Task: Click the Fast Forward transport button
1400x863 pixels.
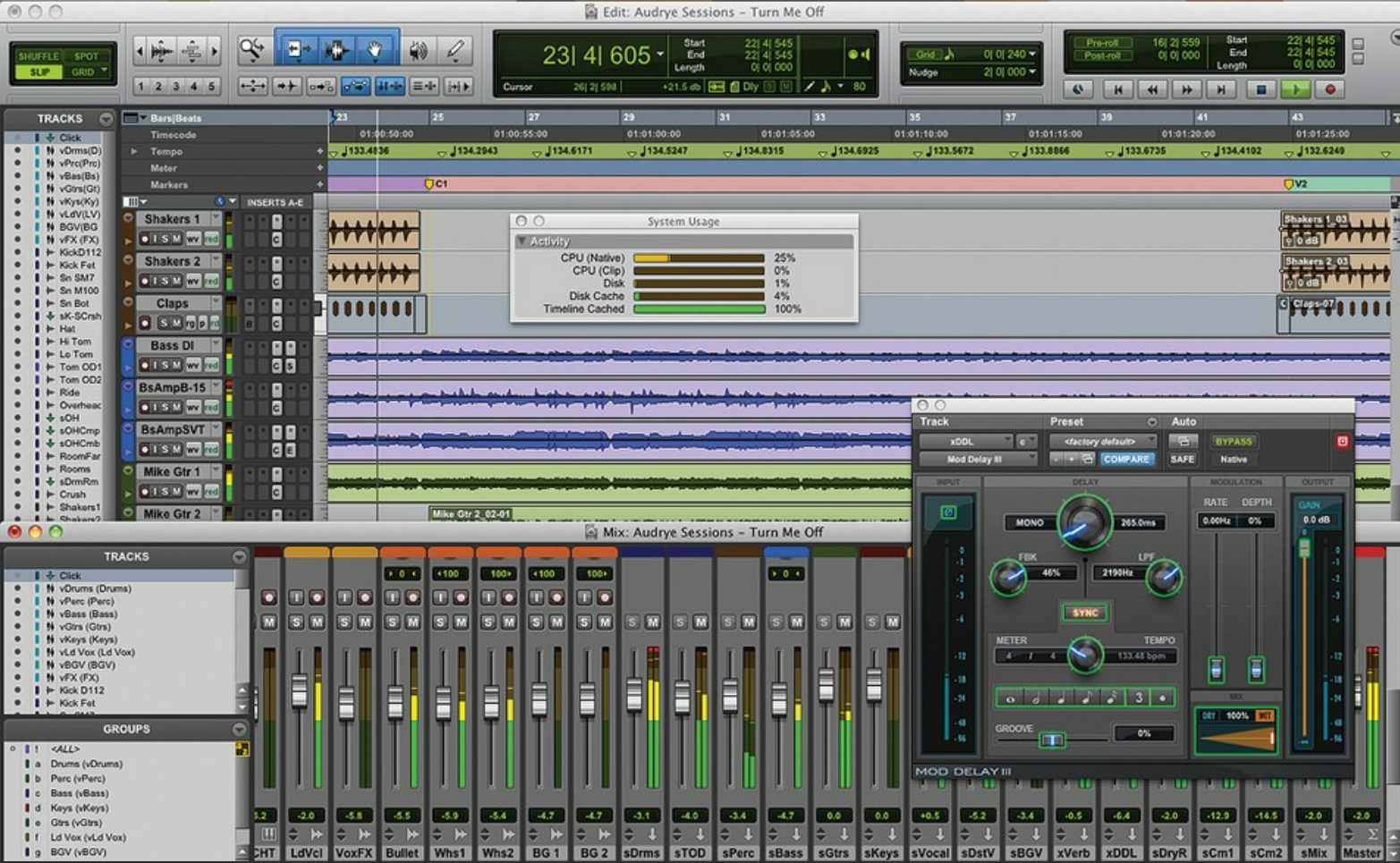Action: (1187, 89)
